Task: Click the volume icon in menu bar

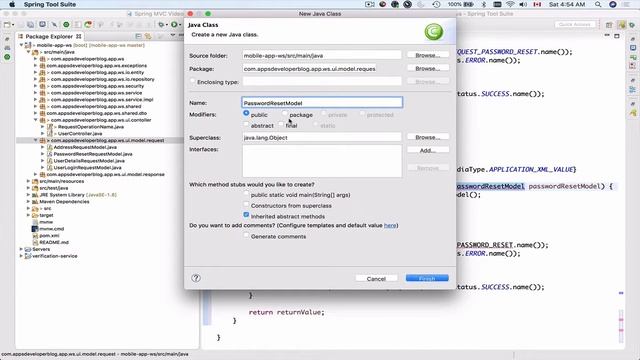Action: tap(523, 4)
